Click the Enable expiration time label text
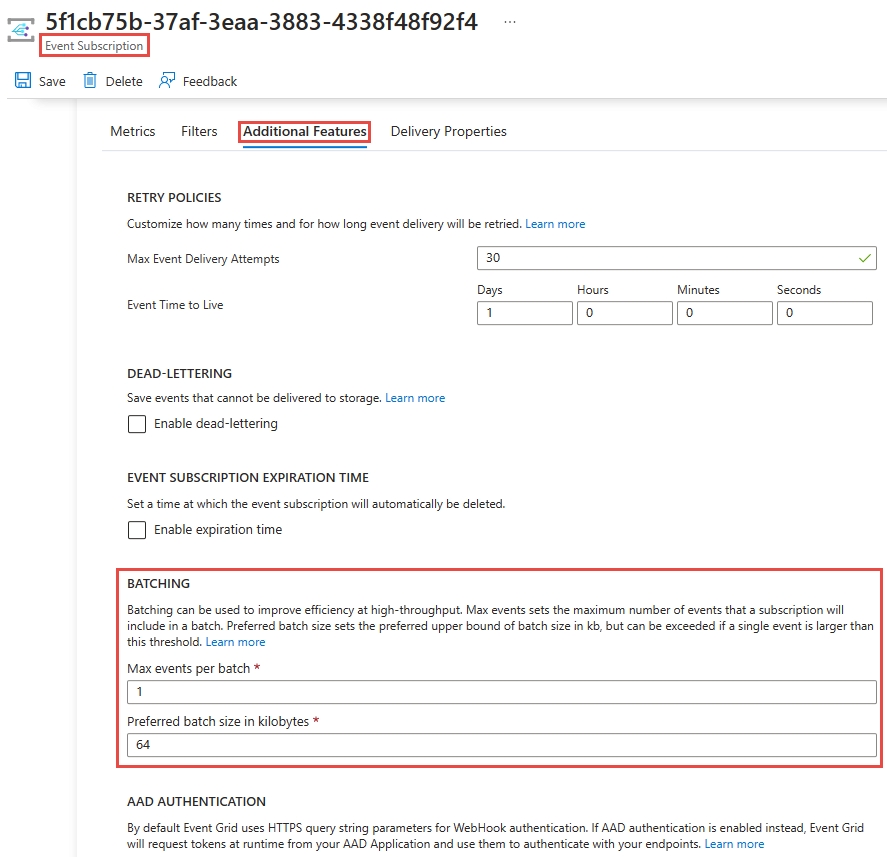This screenshot has width=887, height=857. 218,529
